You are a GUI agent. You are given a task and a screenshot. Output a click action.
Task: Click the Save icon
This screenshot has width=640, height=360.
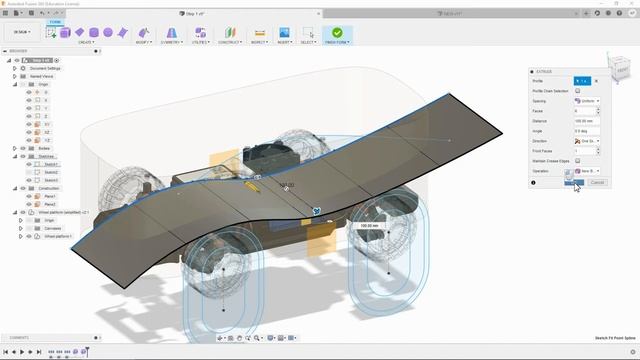click(31, 13)
